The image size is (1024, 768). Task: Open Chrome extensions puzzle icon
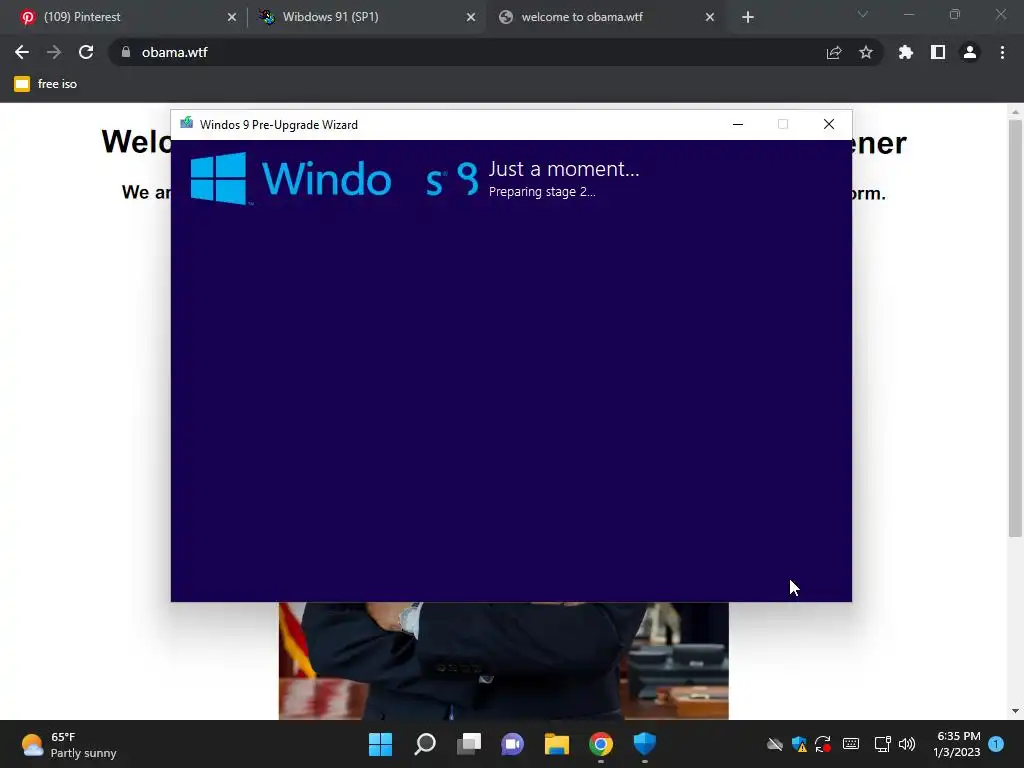tap(905, 52)
